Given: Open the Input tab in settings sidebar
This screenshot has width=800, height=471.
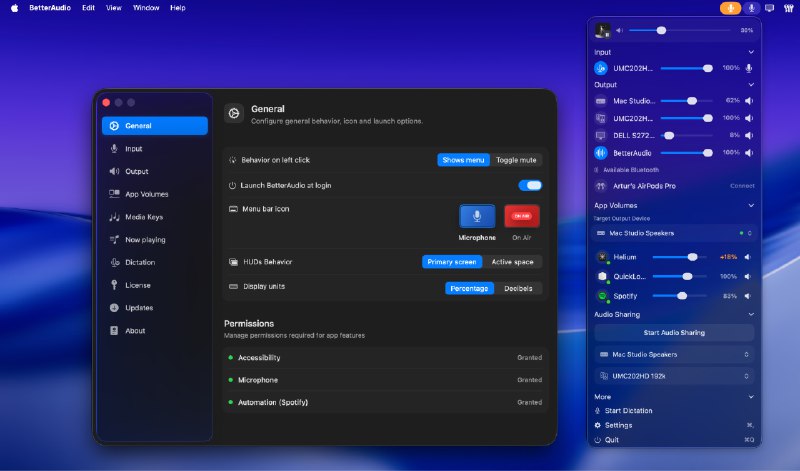Looking at the screenshot, I should click(x=155, y=148).
